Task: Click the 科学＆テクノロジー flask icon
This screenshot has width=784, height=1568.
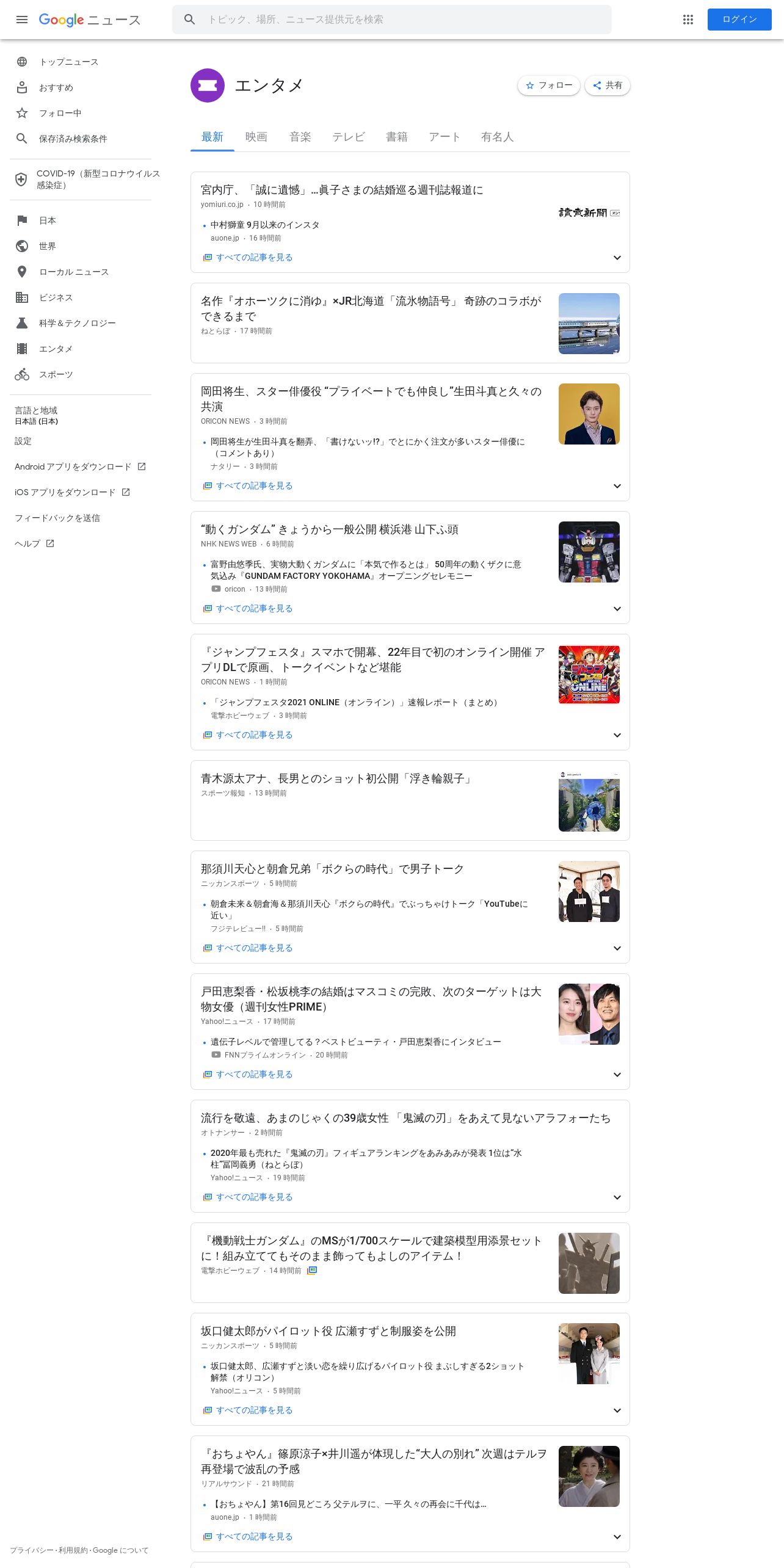Action: 22,323
